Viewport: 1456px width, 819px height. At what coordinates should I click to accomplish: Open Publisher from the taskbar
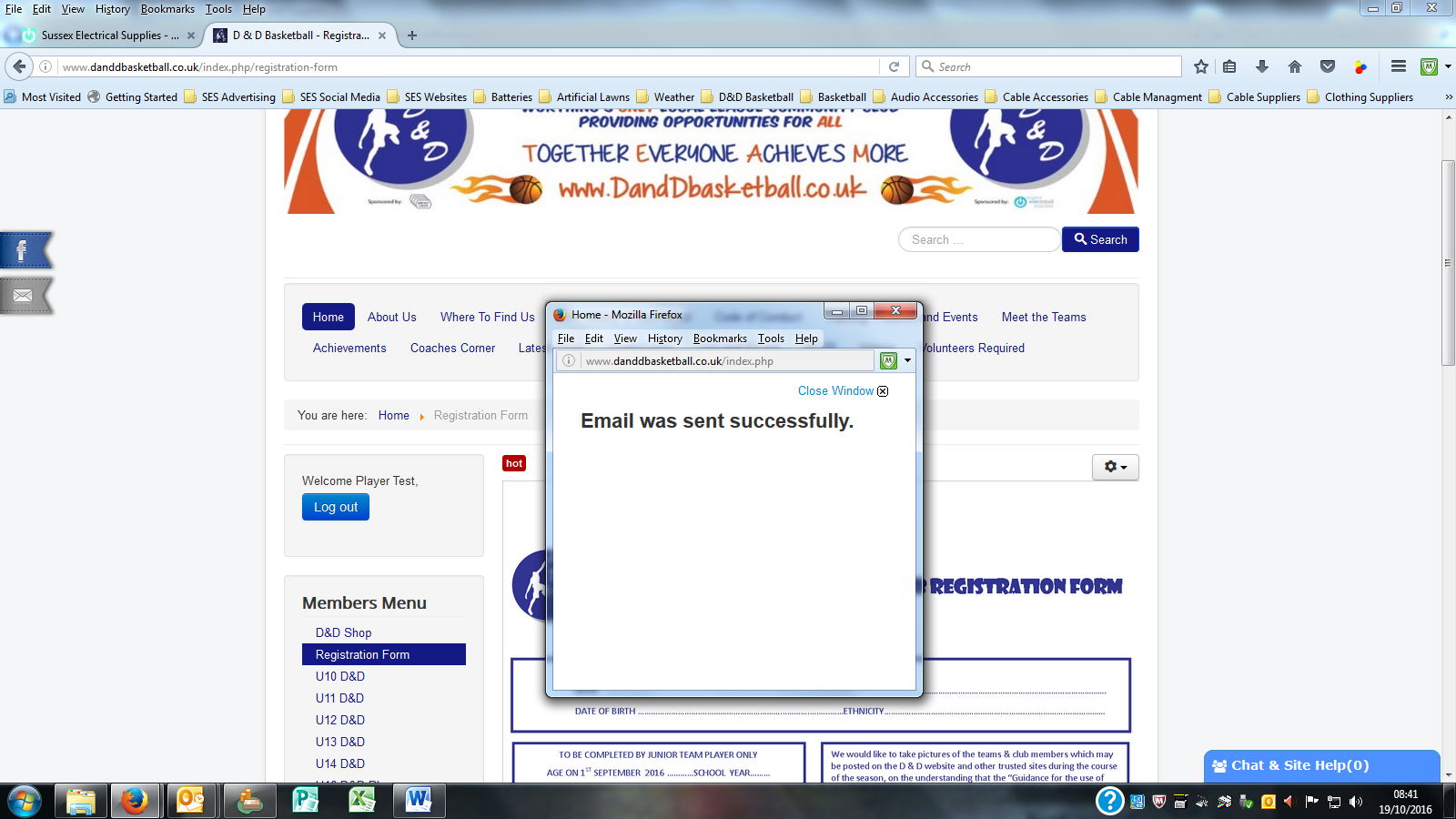tap(305, 802)
